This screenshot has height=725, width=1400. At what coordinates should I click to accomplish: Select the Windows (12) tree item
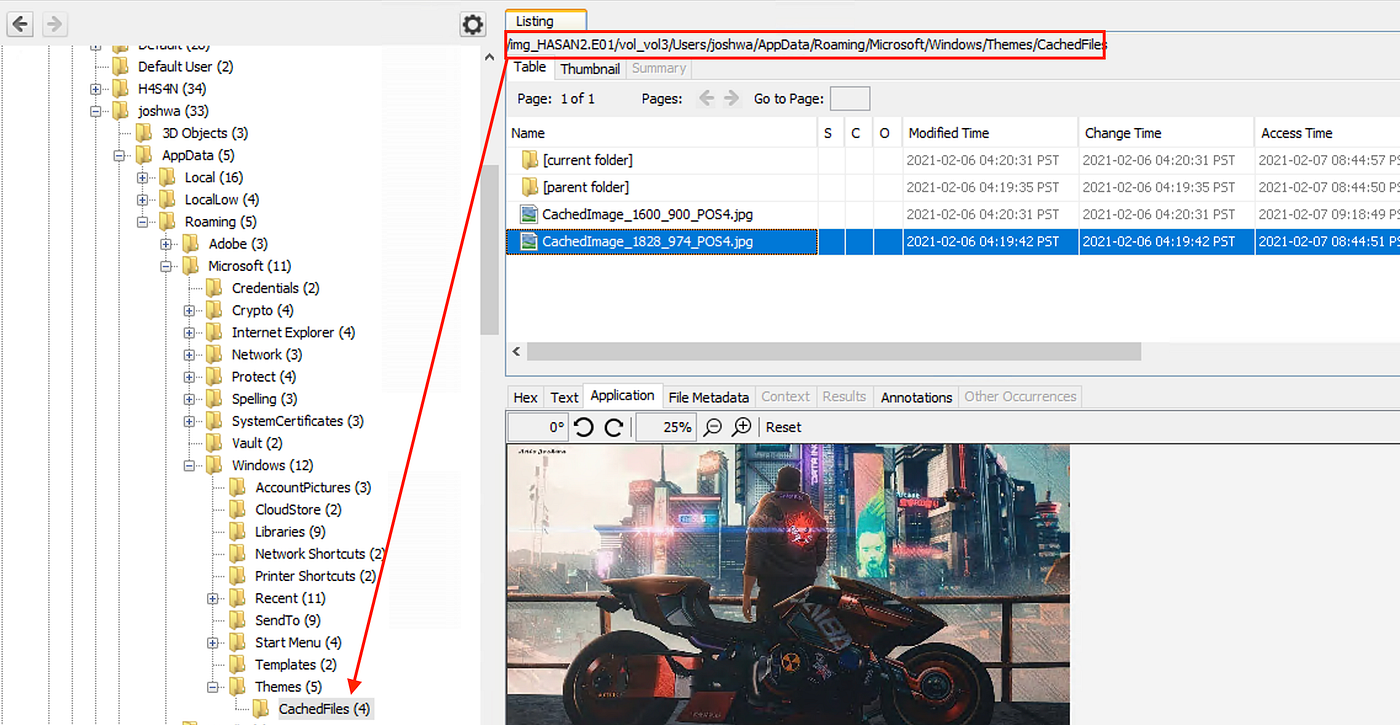point(272,465)
